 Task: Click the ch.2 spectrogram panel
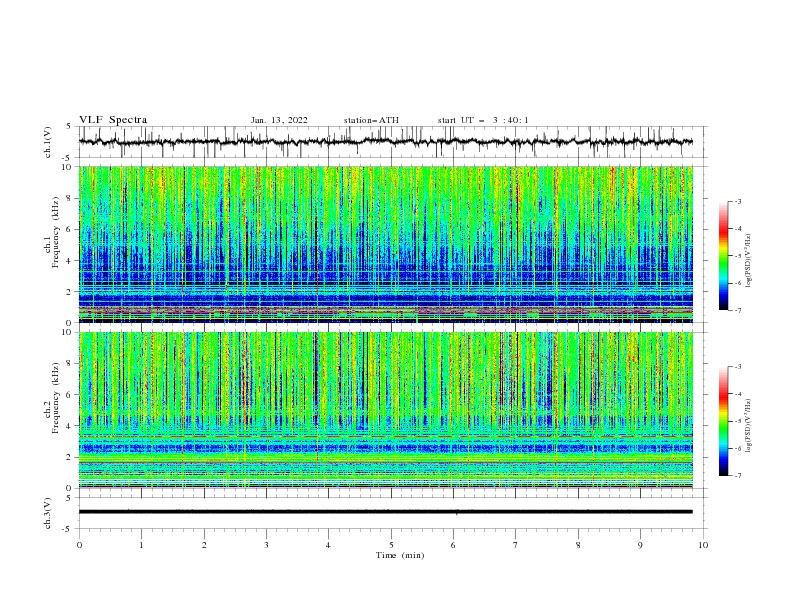pyautogui.click(x=385, y=410)
